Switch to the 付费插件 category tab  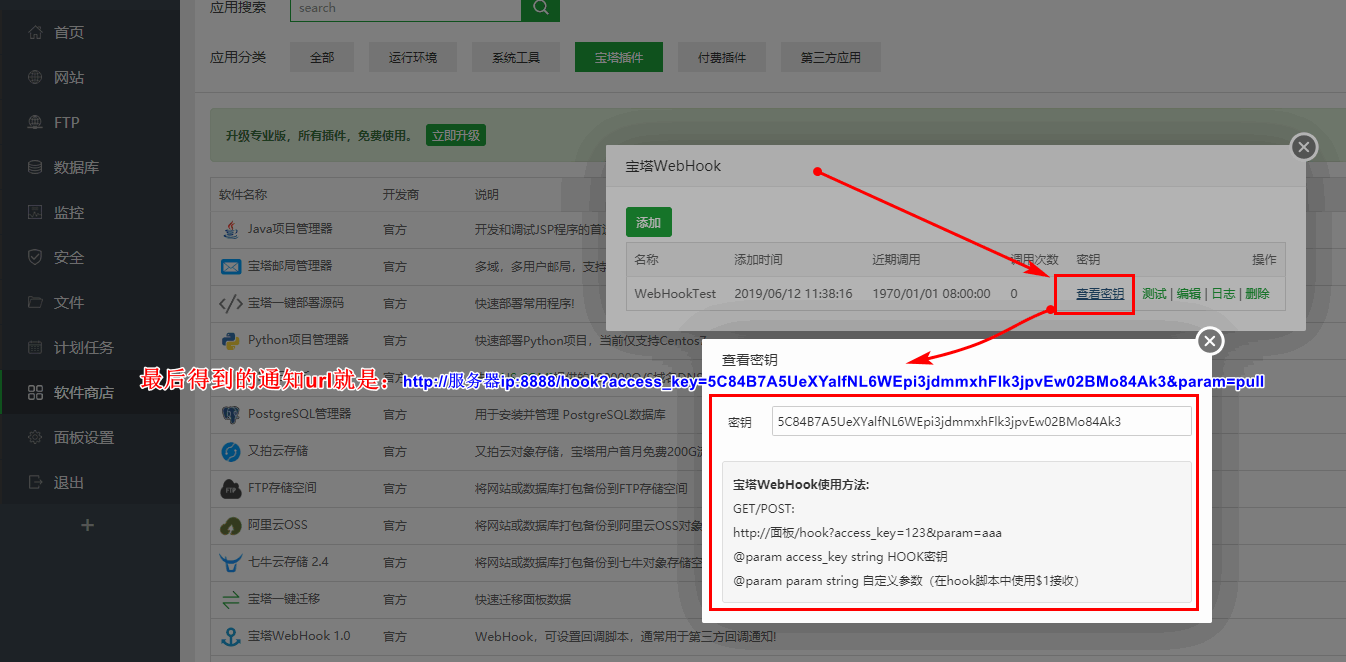721,58
